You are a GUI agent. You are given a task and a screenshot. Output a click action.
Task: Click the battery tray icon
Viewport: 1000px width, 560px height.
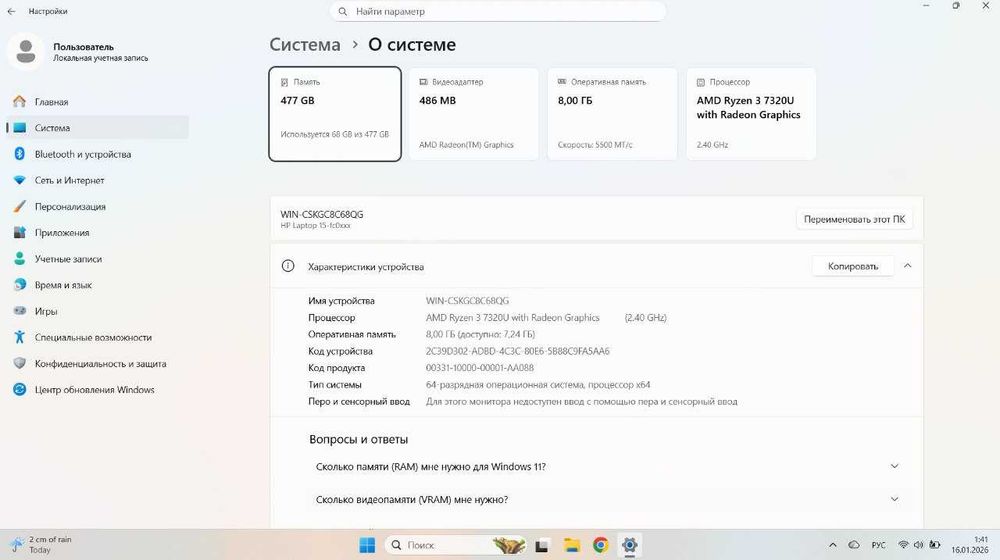pyautogui.click(x=934, y=545)
